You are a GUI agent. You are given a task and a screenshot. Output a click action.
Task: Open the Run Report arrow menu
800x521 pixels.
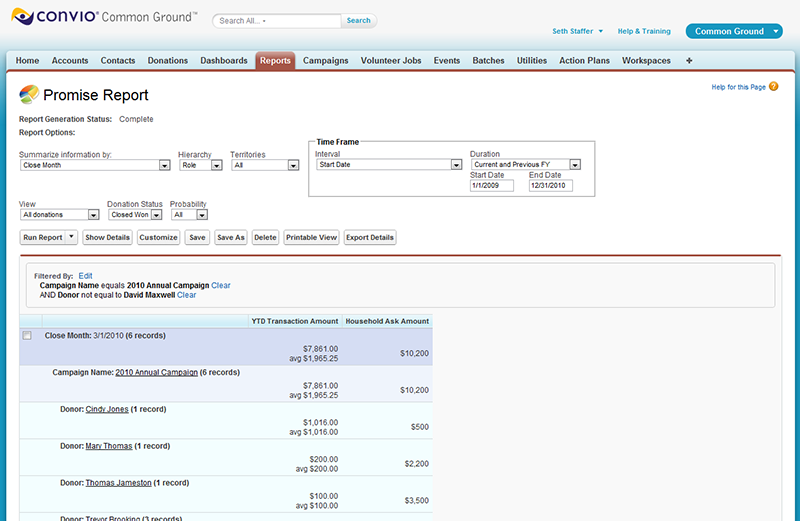[71, 238]
